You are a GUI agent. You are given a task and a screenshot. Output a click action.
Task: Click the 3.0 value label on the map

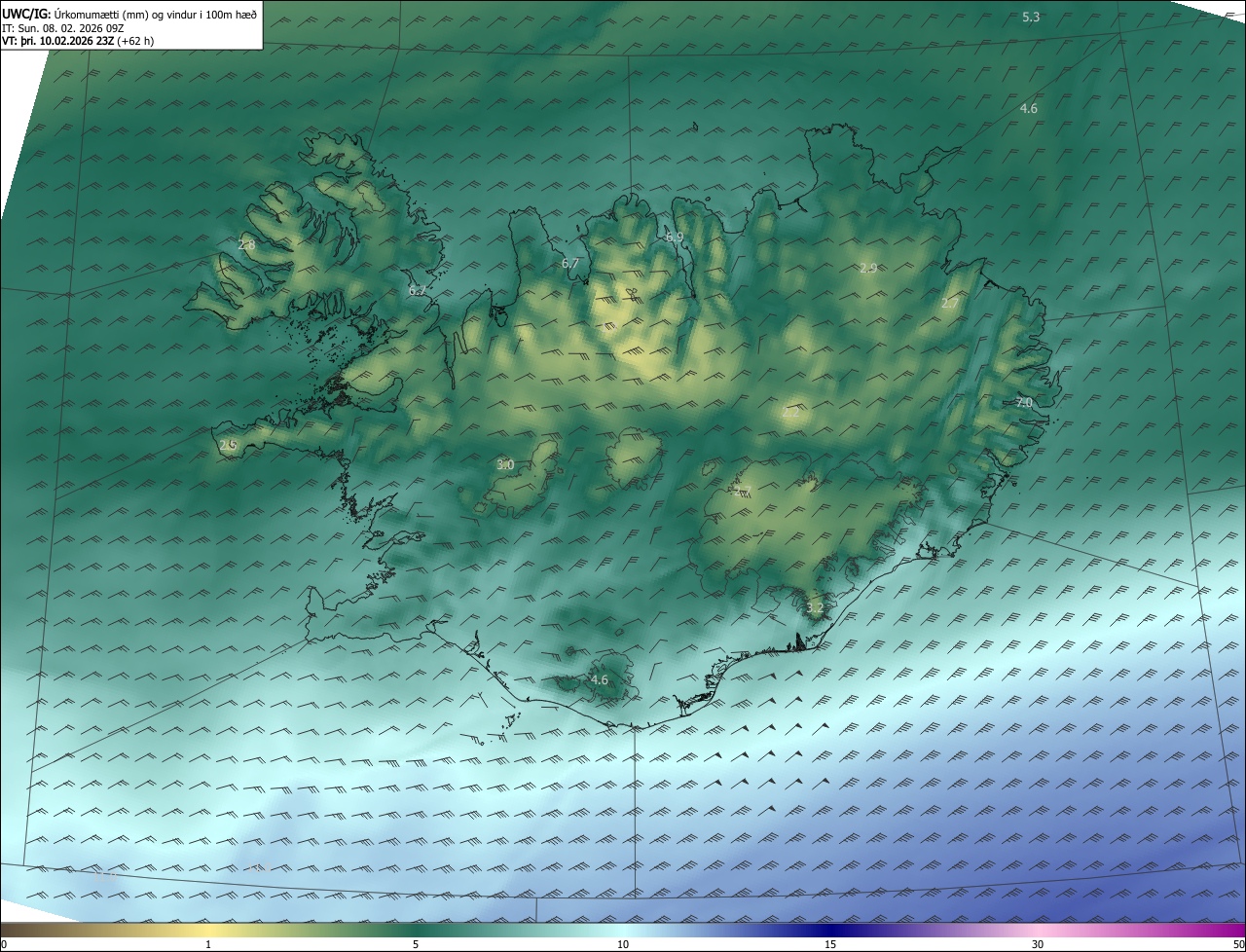pos(505,465)
